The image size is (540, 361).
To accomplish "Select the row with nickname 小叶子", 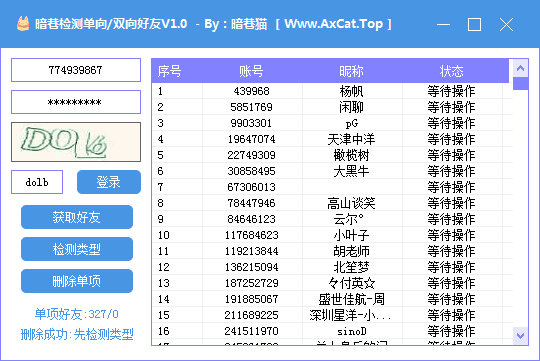I will (332, 235).
